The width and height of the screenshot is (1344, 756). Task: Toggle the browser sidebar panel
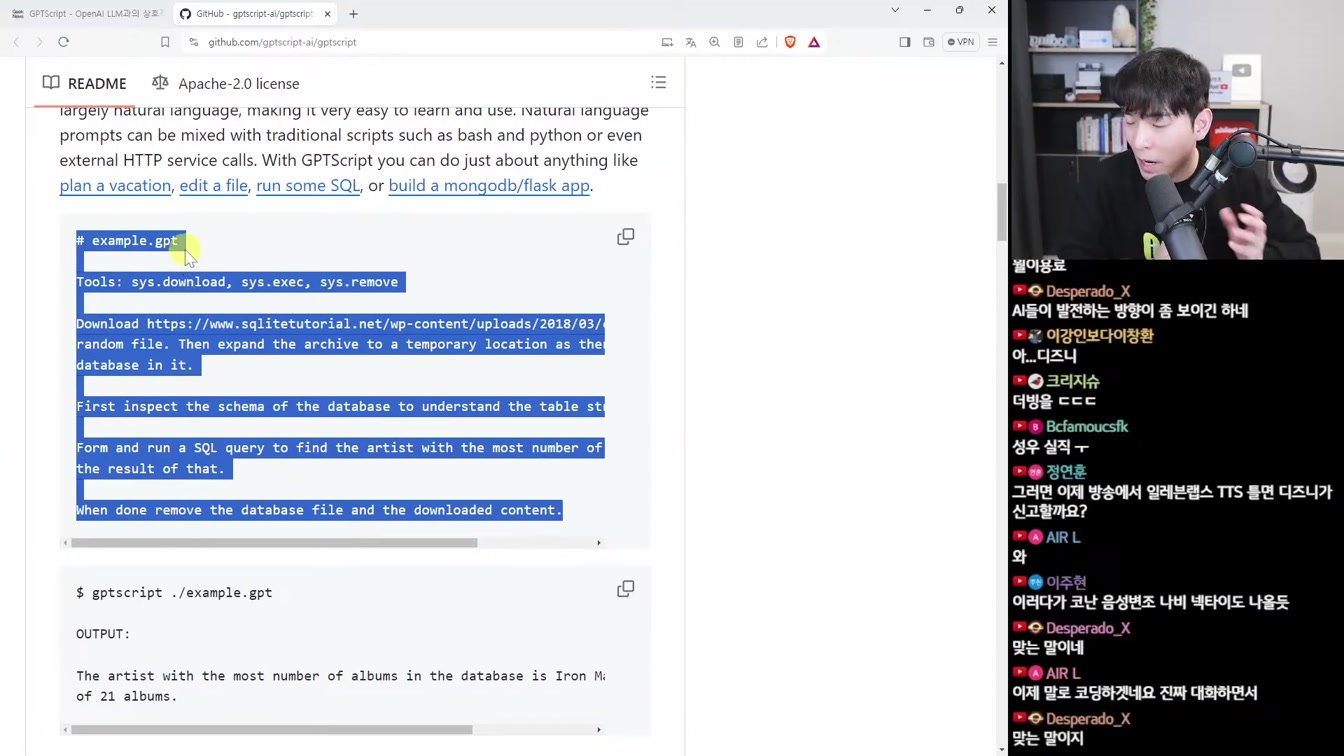[x=905, y=42]
